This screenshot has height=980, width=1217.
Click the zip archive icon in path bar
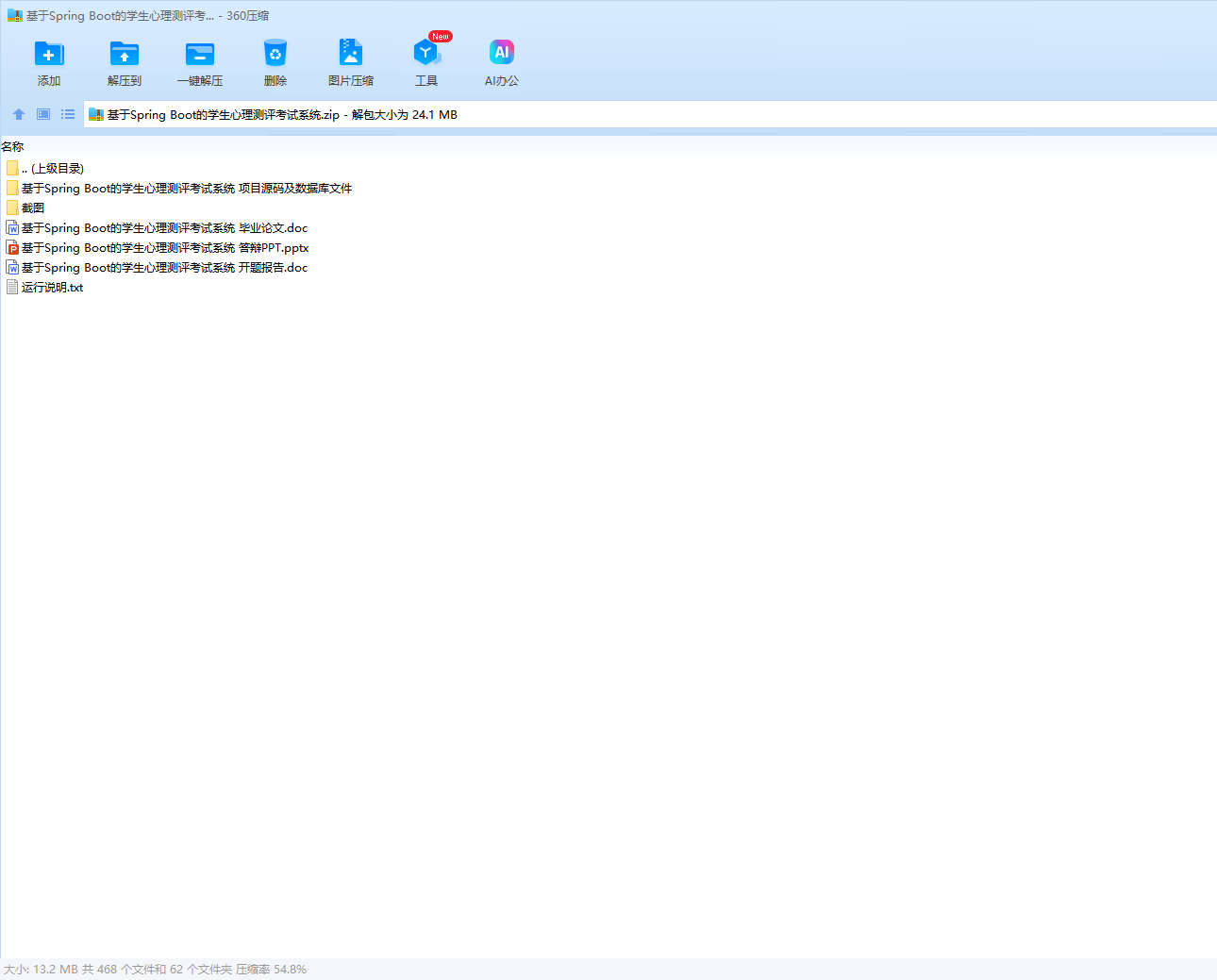click(95, 115)
